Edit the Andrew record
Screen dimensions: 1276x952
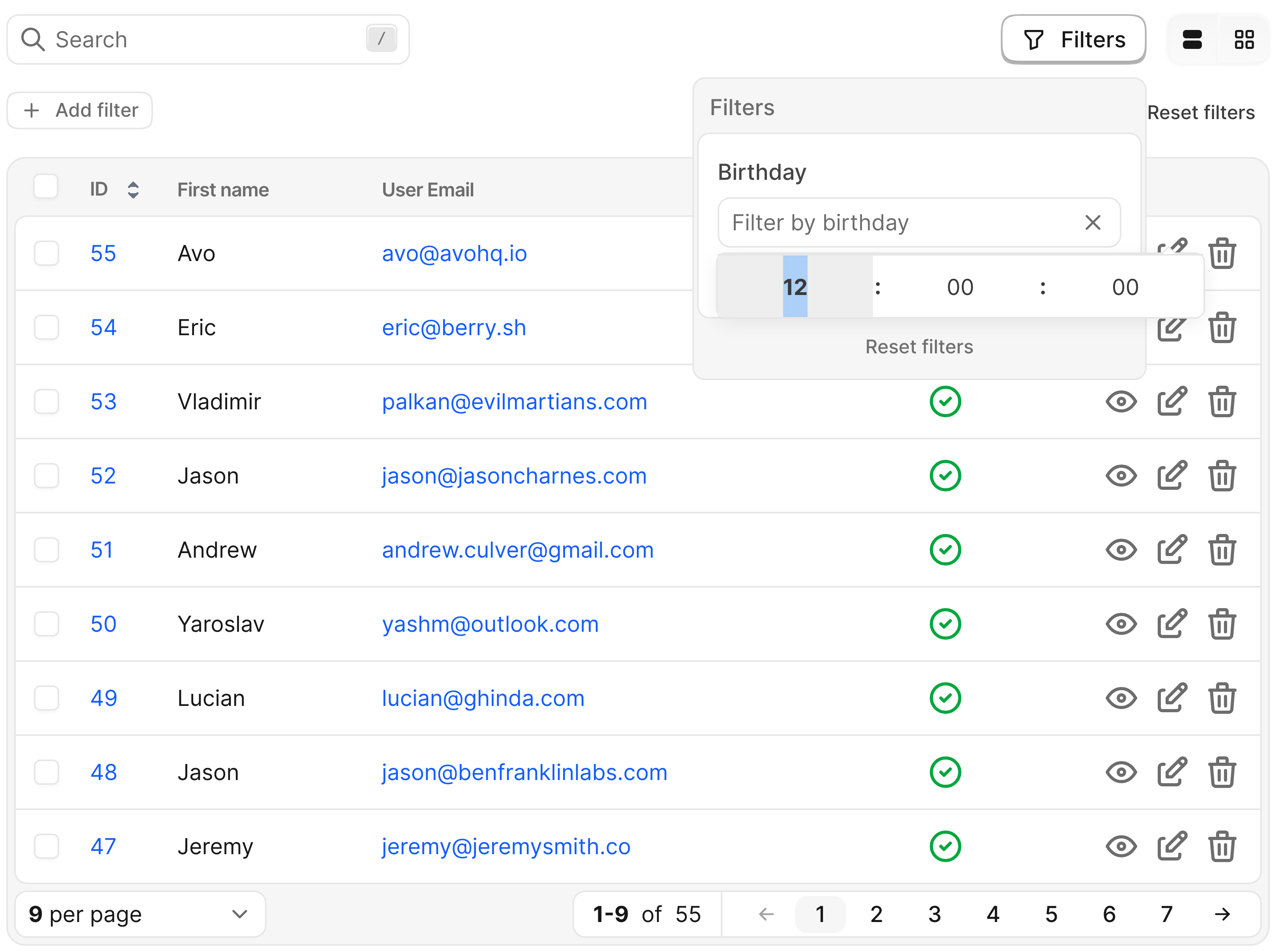click(1172, 550)
